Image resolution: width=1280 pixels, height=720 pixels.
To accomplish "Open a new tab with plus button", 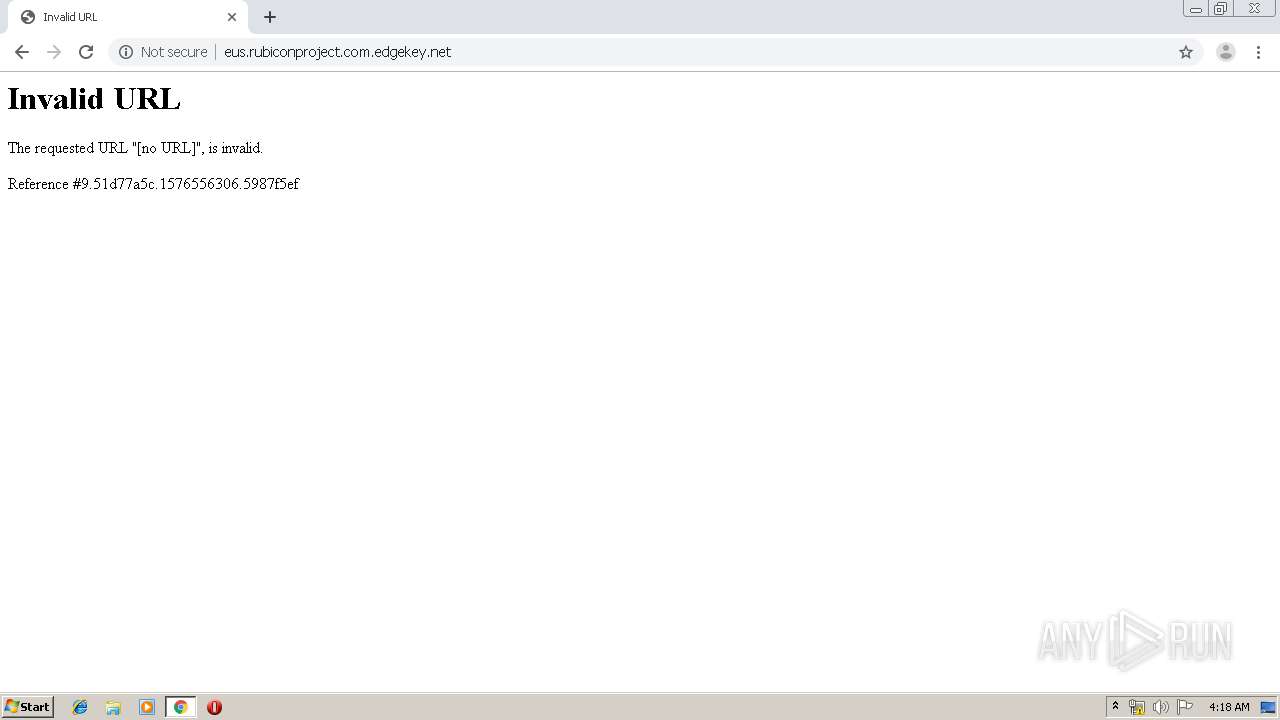I will click(270, 17).
